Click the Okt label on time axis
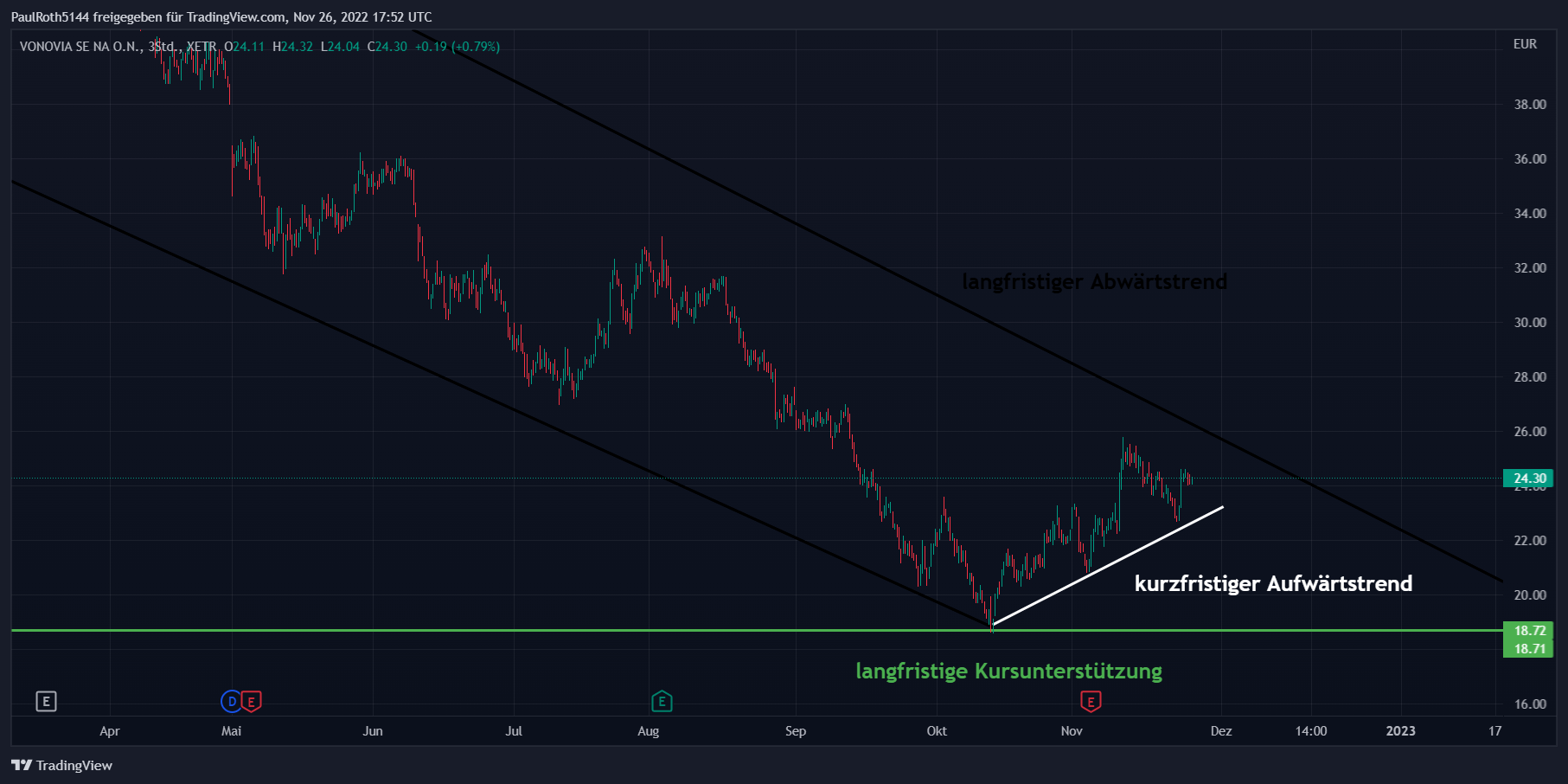1568x784 pixels. [937, 731]
